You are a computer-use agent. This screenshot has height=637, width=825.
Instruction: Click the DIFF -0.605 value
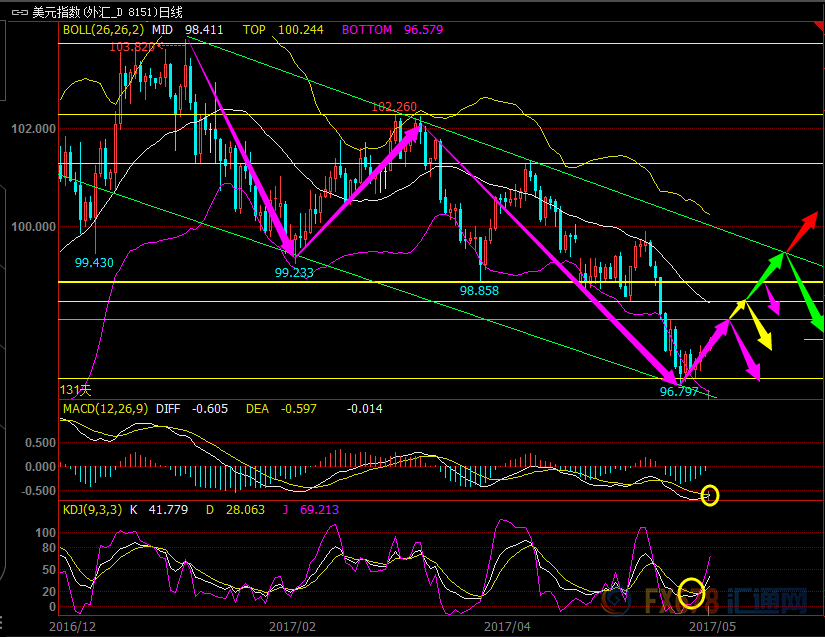click(192, 409)
